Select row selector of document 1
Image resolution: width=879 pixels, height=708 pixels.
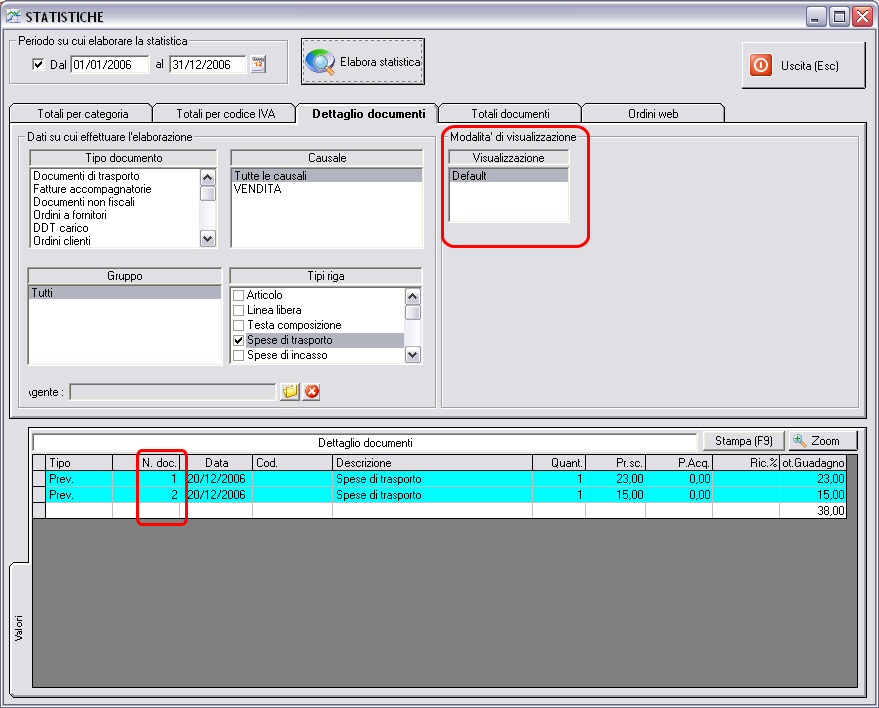point(39,479)
